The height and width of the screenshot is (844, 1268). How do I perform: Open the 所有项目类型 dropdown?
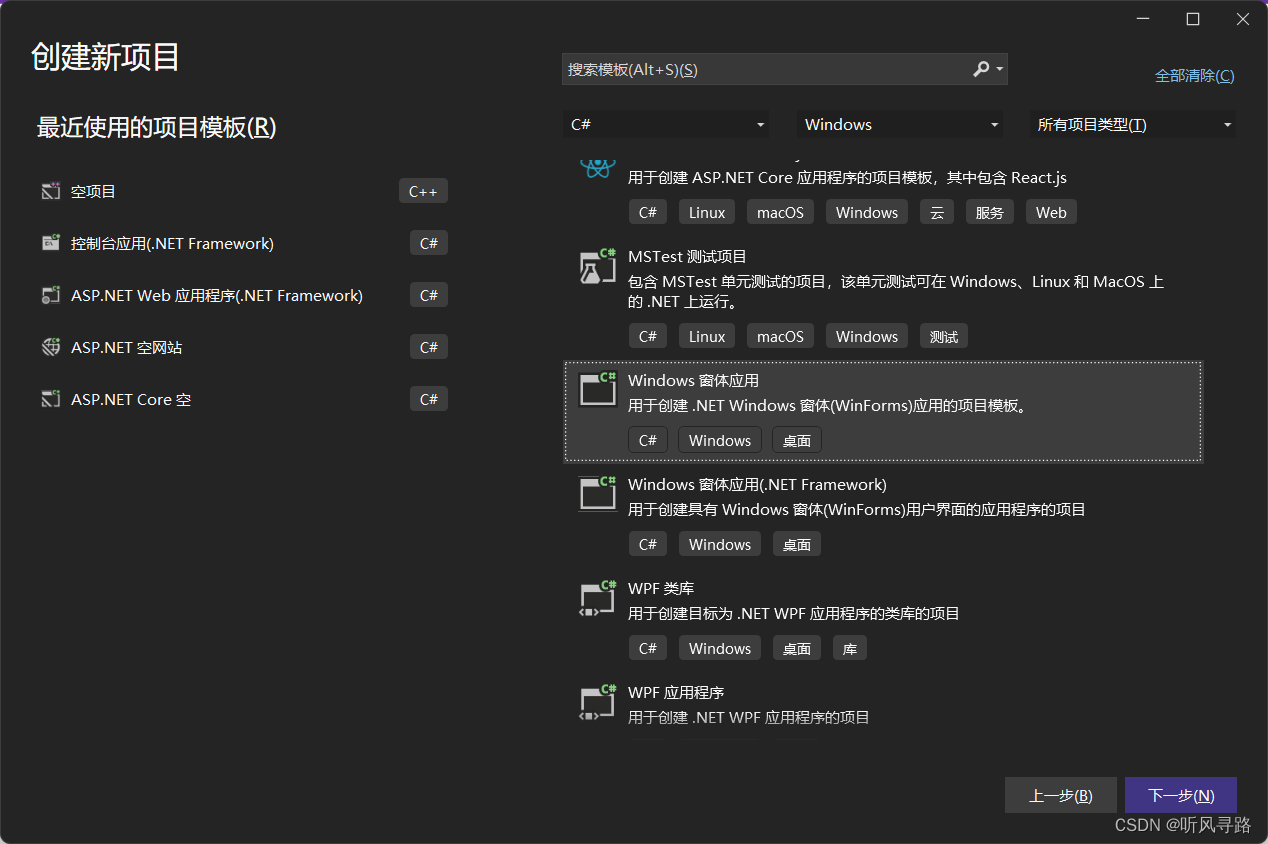pos(1131,124)
